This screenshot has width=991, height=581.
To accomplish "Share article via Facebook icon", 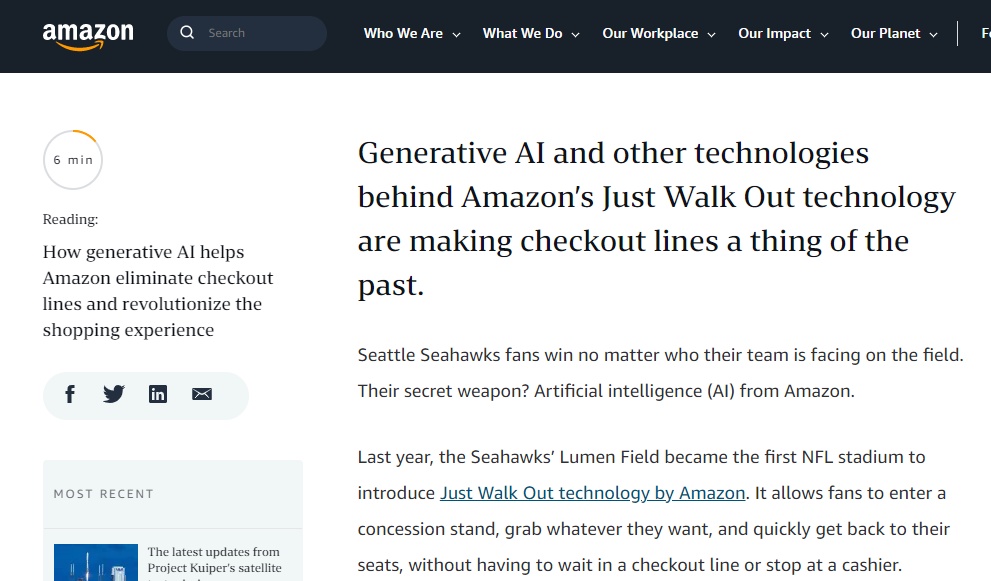I will point(70,394).
